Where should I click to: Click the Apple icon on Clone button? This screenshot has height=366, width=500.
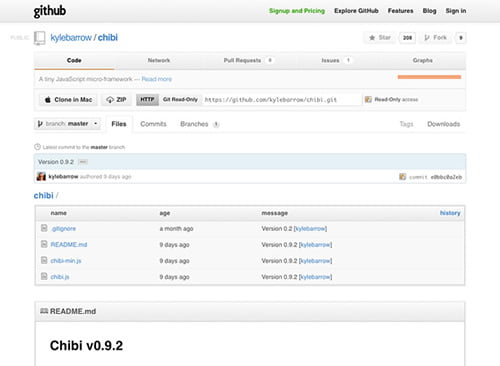48,99
